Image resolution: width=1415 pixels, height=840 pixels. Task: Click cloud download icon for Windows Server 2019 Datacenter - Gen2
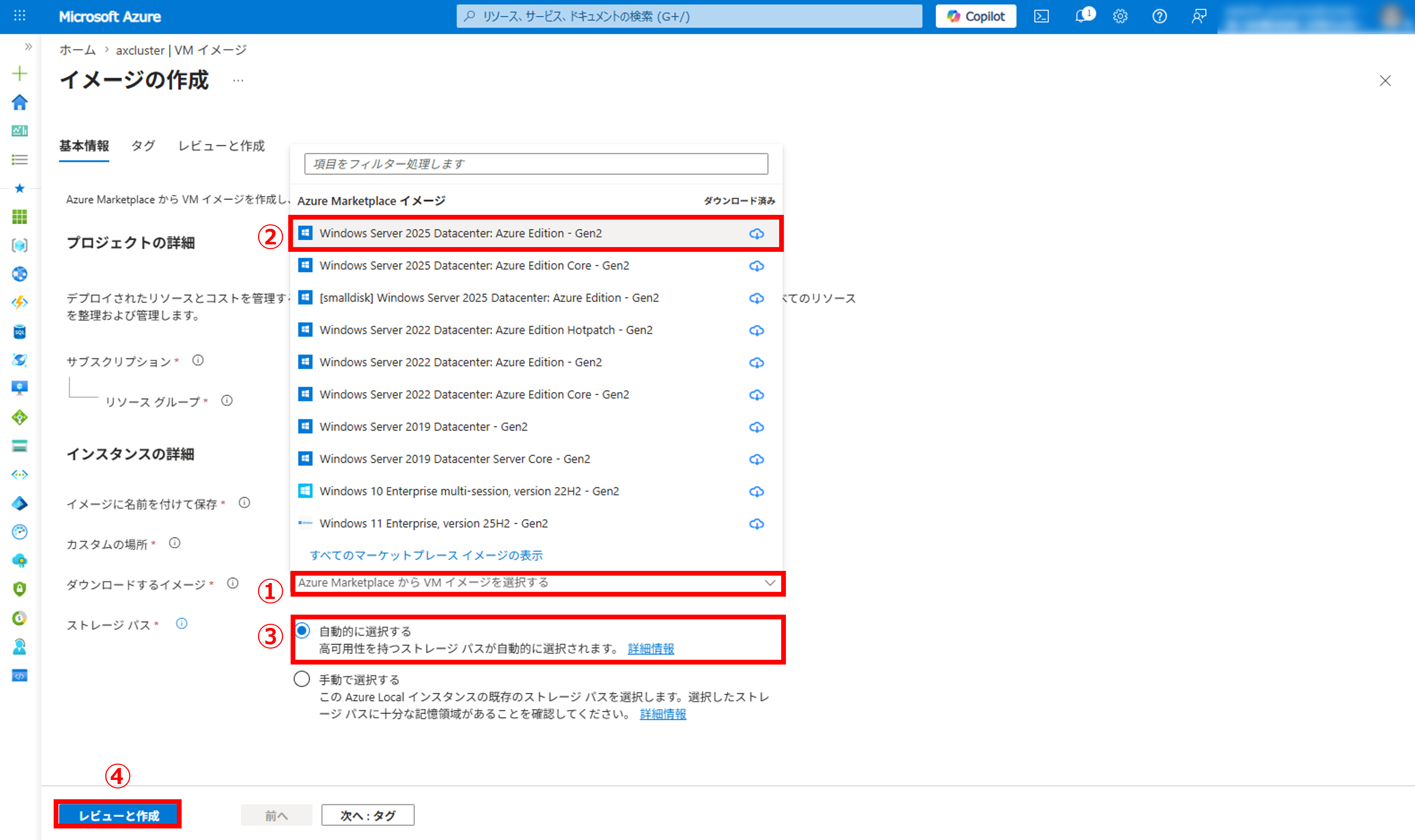click(x=756, y=427)
